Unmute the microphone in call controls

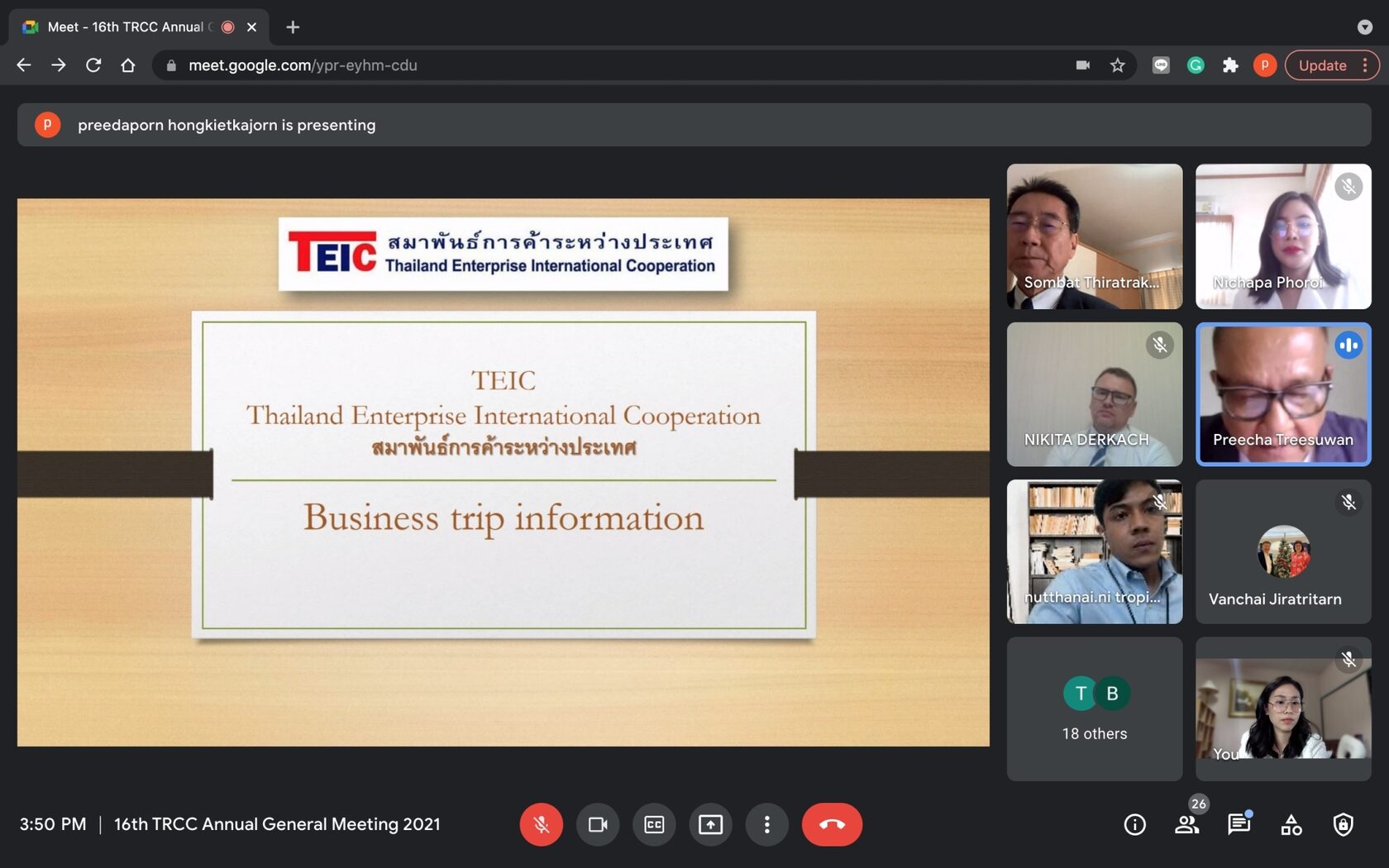pyautogui.click(x=541, y=824)
